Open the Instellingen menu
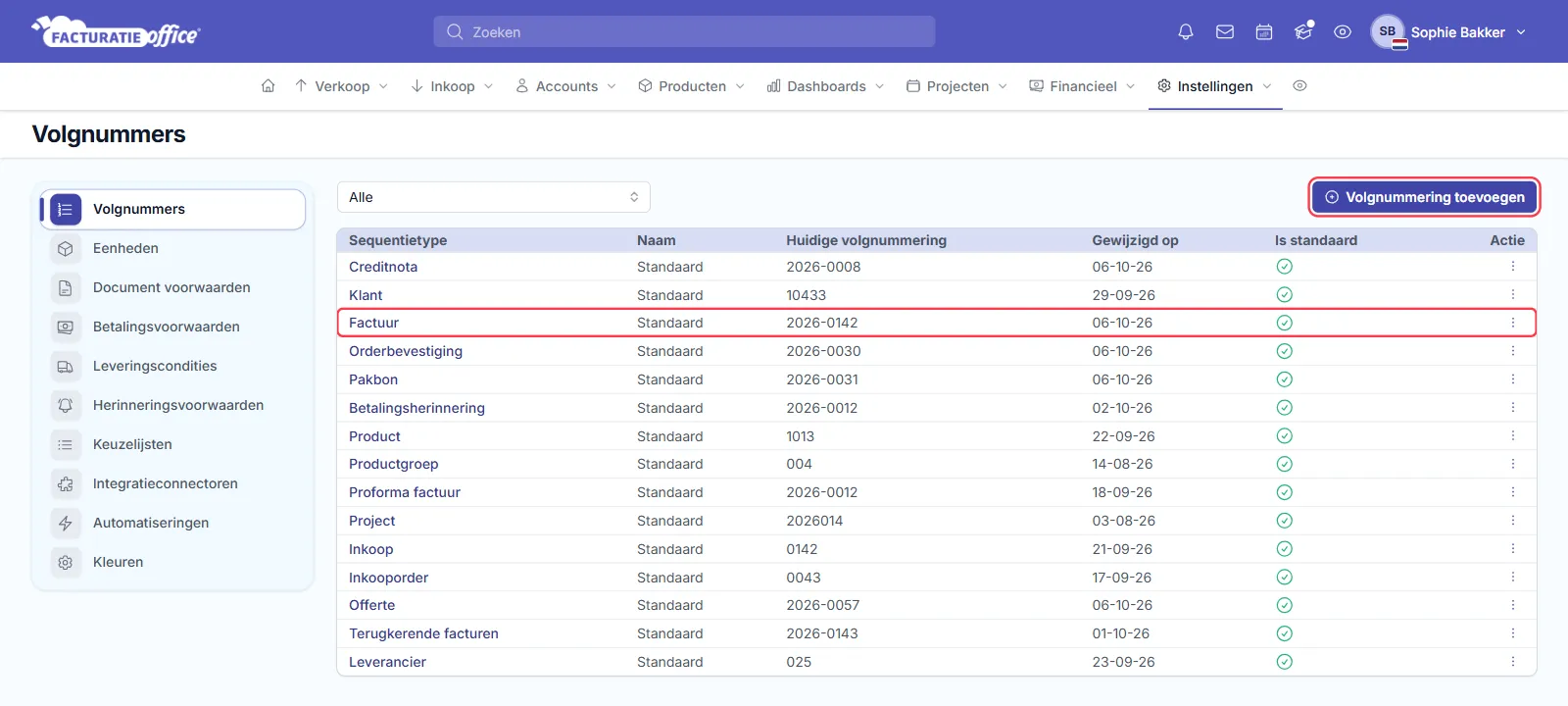Screen dimensions: 1568x706 pos(1215,86)
